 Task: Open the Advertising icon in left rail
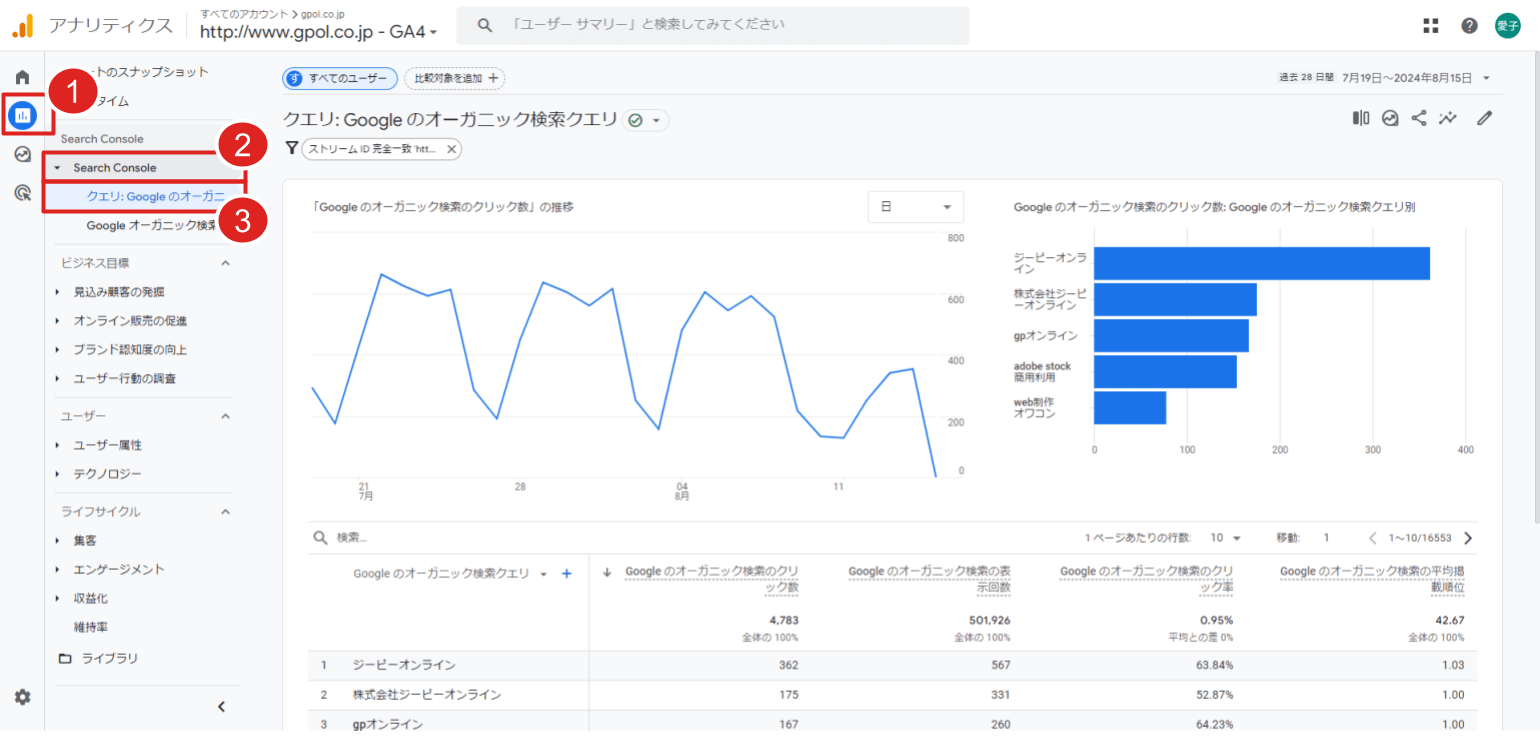click(x=22, y=192)
